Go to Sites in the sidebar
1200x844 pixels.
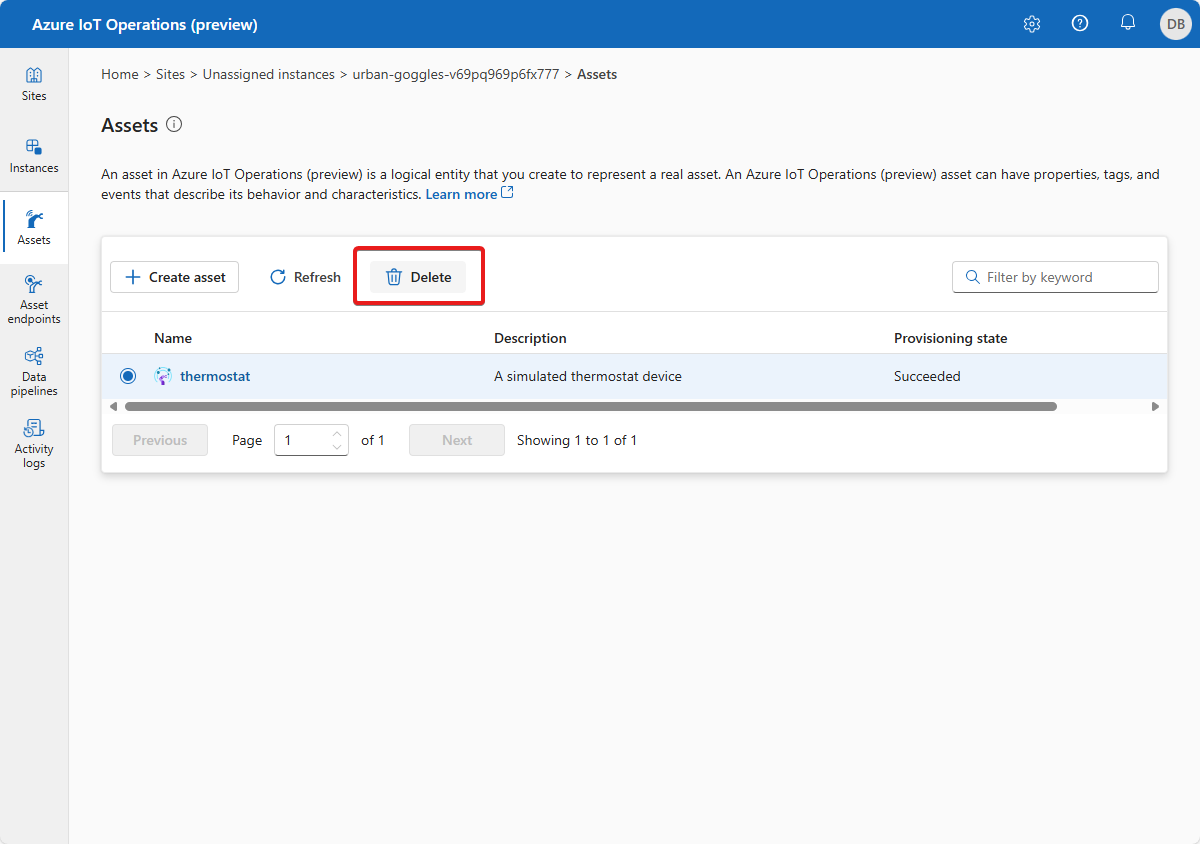[34, 85]
